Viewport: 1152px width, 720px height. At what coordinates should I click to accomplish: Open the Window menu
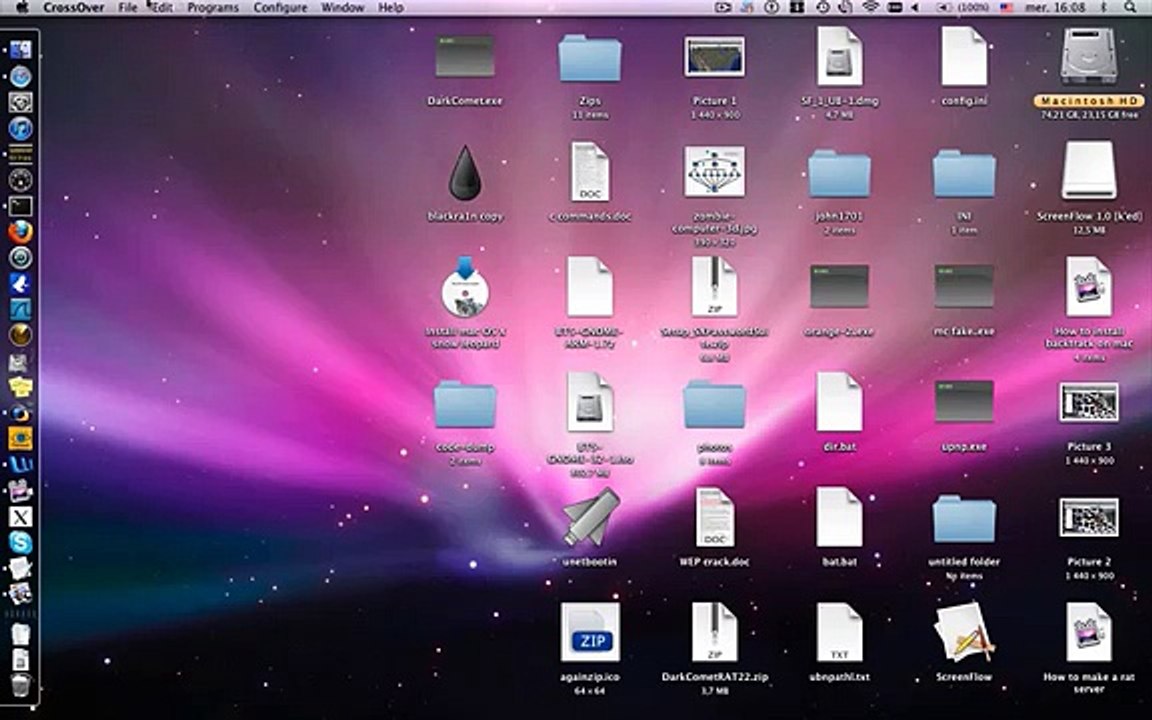[x=343, y=7]
